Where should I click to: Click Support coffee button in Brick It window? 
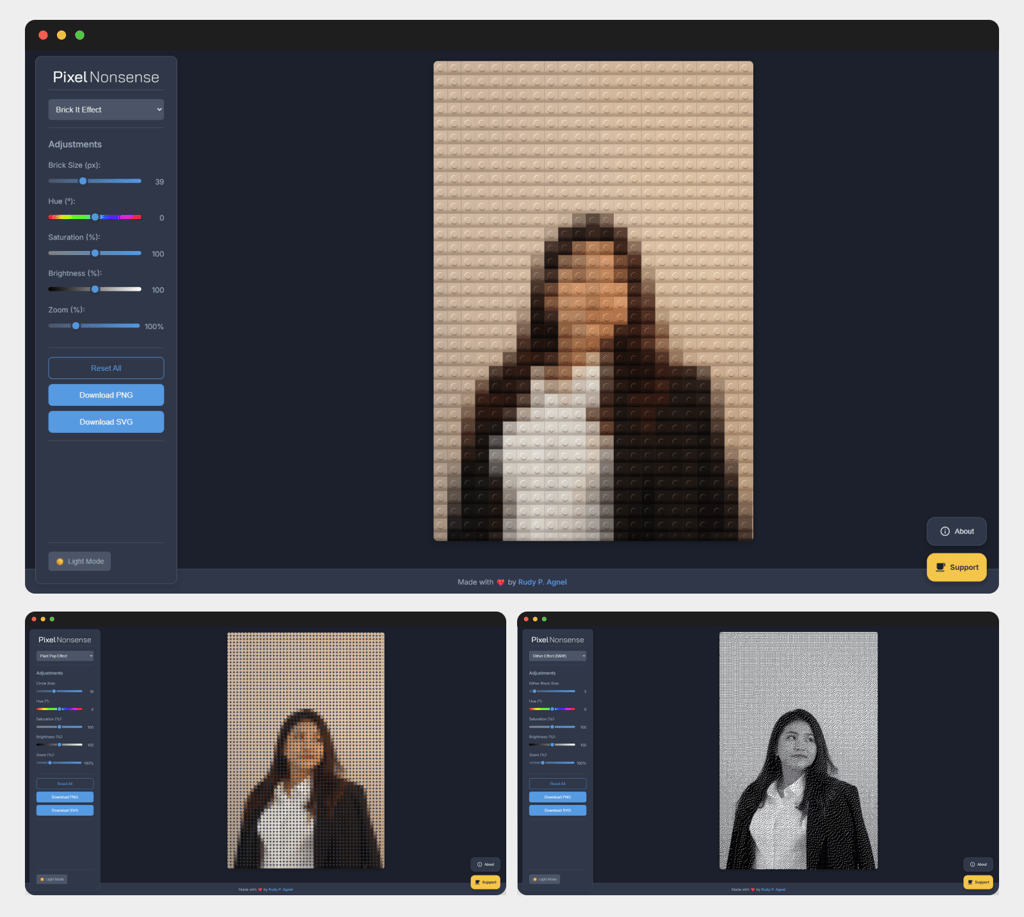957,567
